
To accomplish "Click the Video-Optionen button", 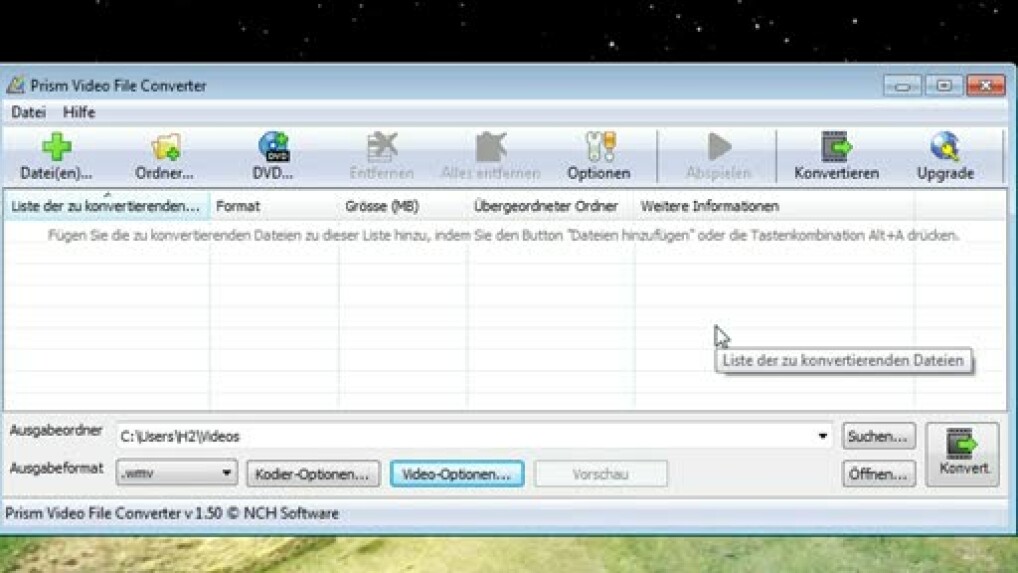I will click(456, 474).
